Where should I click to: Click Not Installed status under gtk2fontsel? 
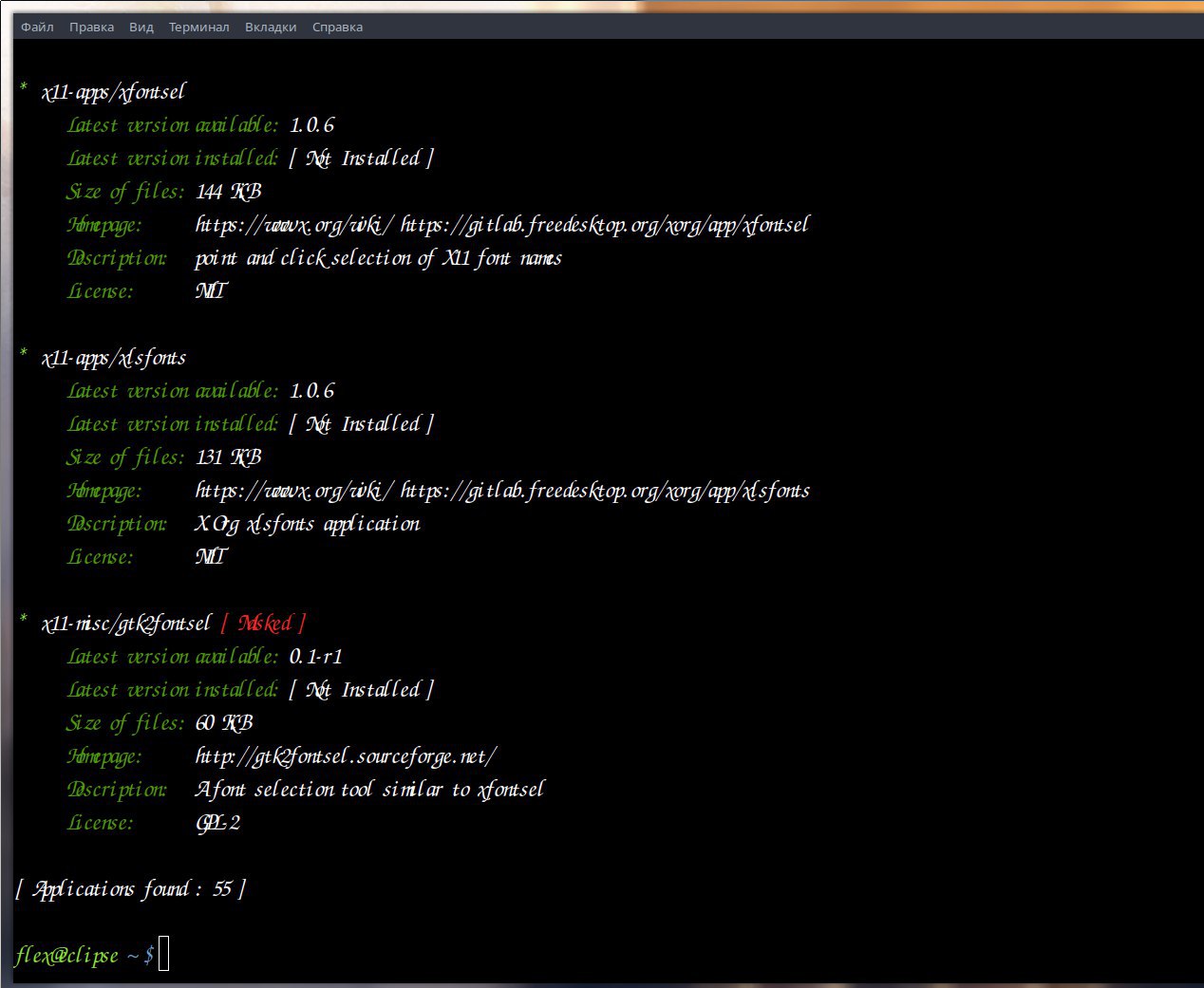click(361, 691)
